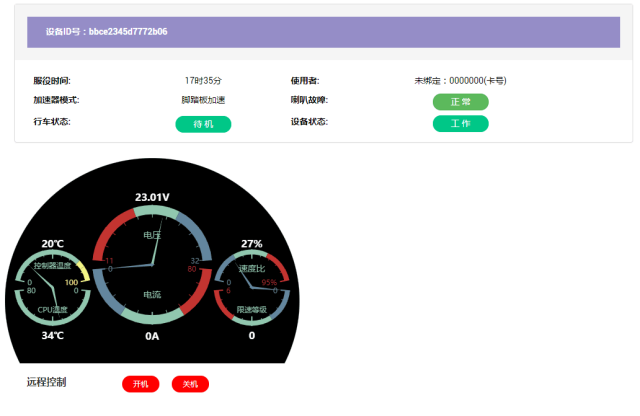
Task: Click the 正常 horn fault status badge
Action: pyautogui.click(x=460, y=102)
